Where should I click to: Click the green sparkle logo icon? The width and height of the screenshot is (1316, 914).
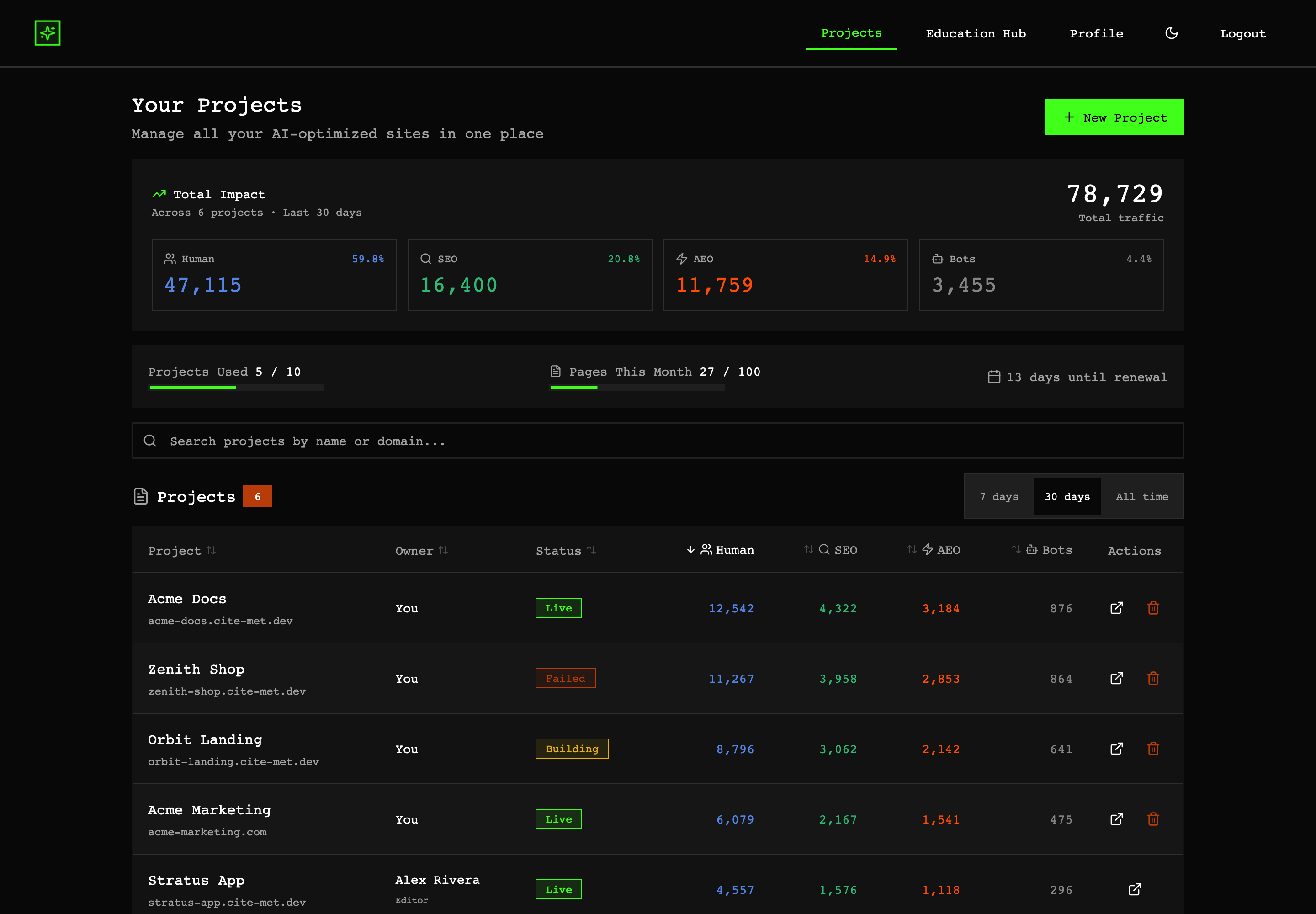click(x=48, y=33)
